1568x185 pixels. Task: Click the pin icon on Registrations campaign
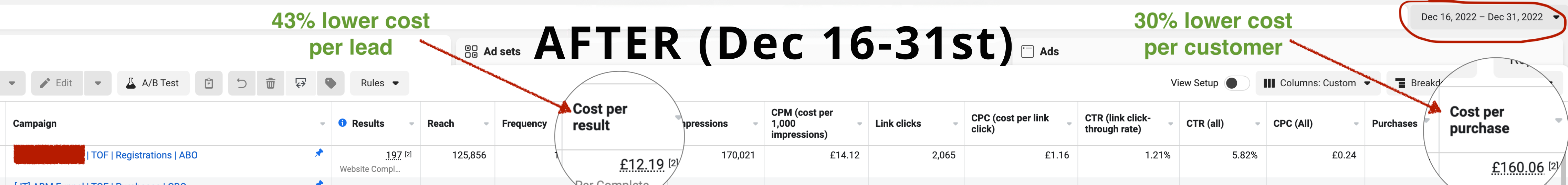[319, 153]
